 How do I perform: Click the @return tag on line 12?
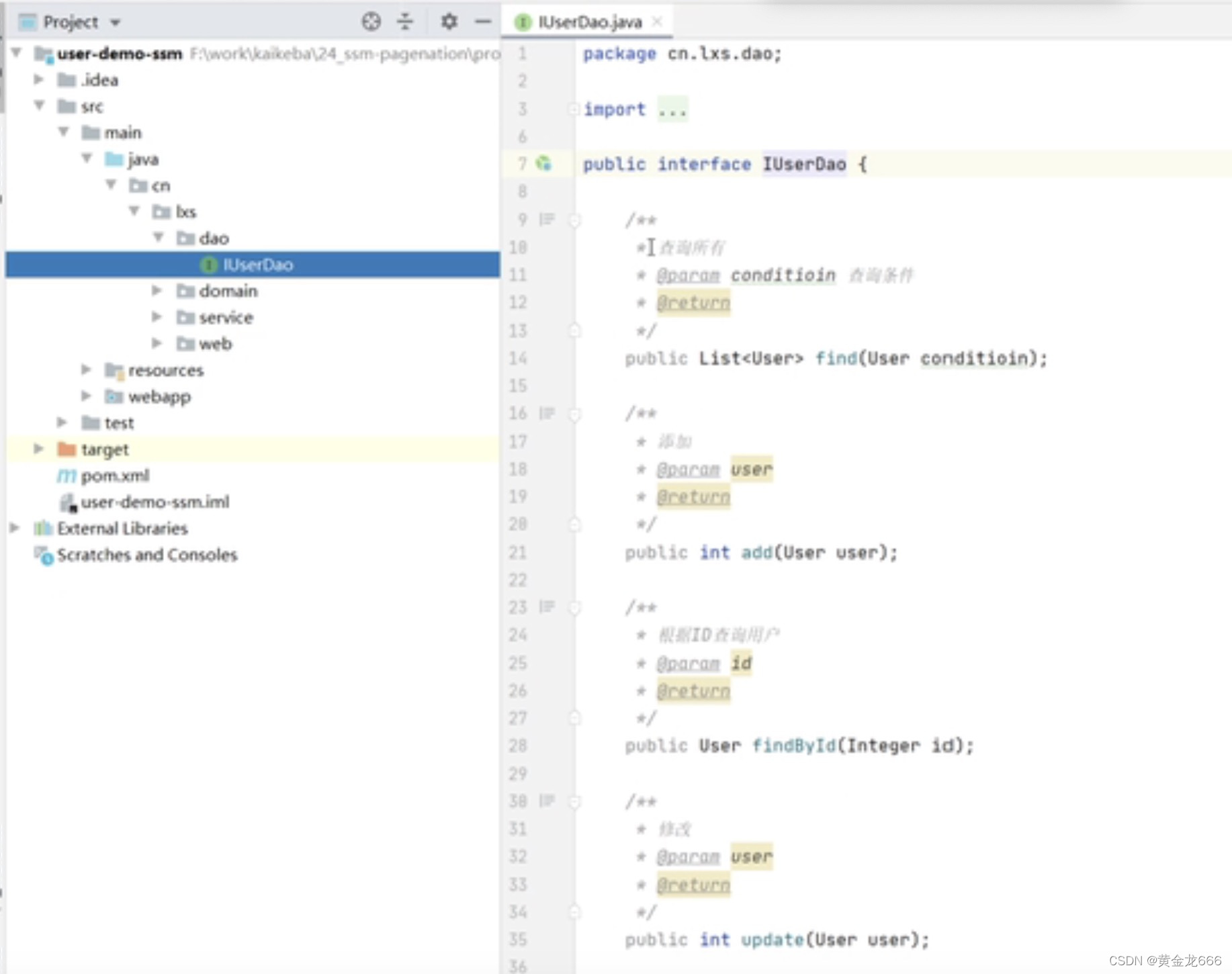693,303
